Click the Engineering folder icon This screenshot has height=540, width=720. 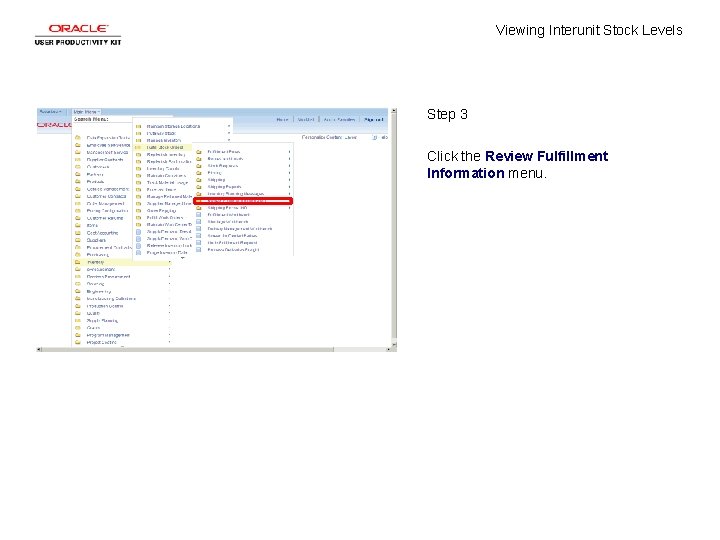[78, 291]
